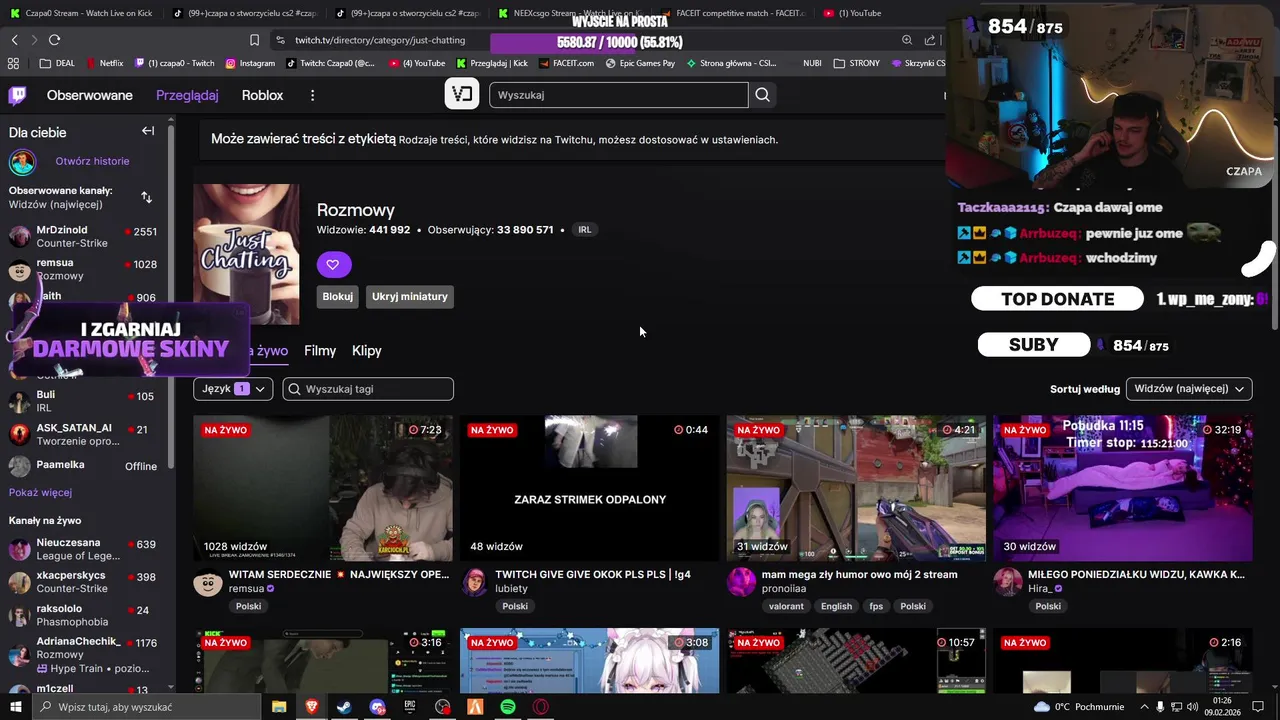Image resolution: width=1280 pixels, height=720 pixels.
Task: Open the ZARAZ STRIMEK ODPALONY stream thumbnail
Action: coord(589,488)
